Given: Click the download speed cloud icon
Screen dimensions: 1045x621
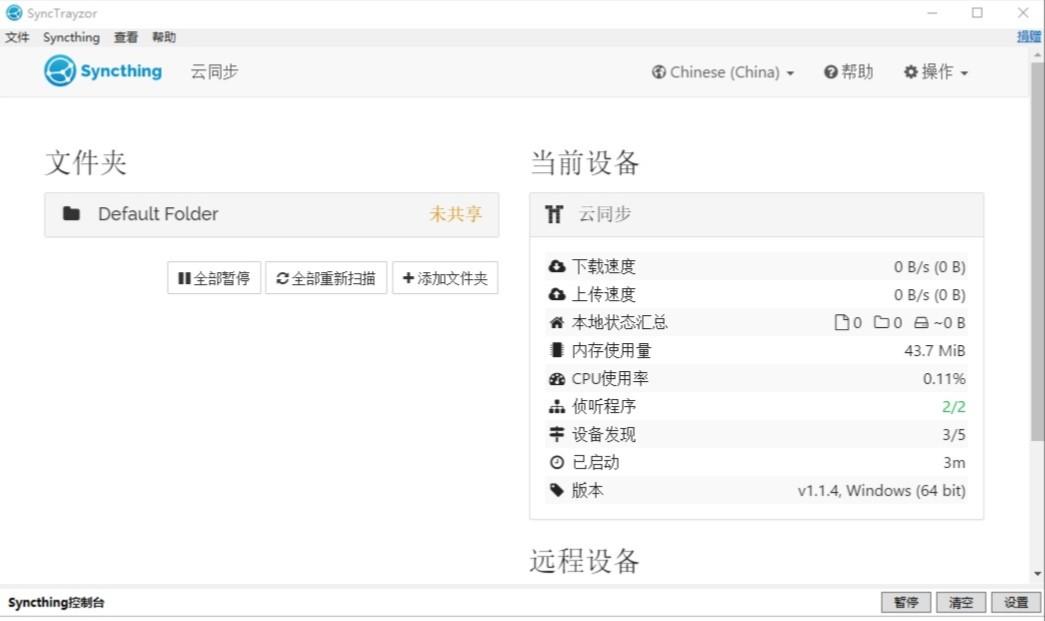Looking at the screenshot, I should (556, 267).
